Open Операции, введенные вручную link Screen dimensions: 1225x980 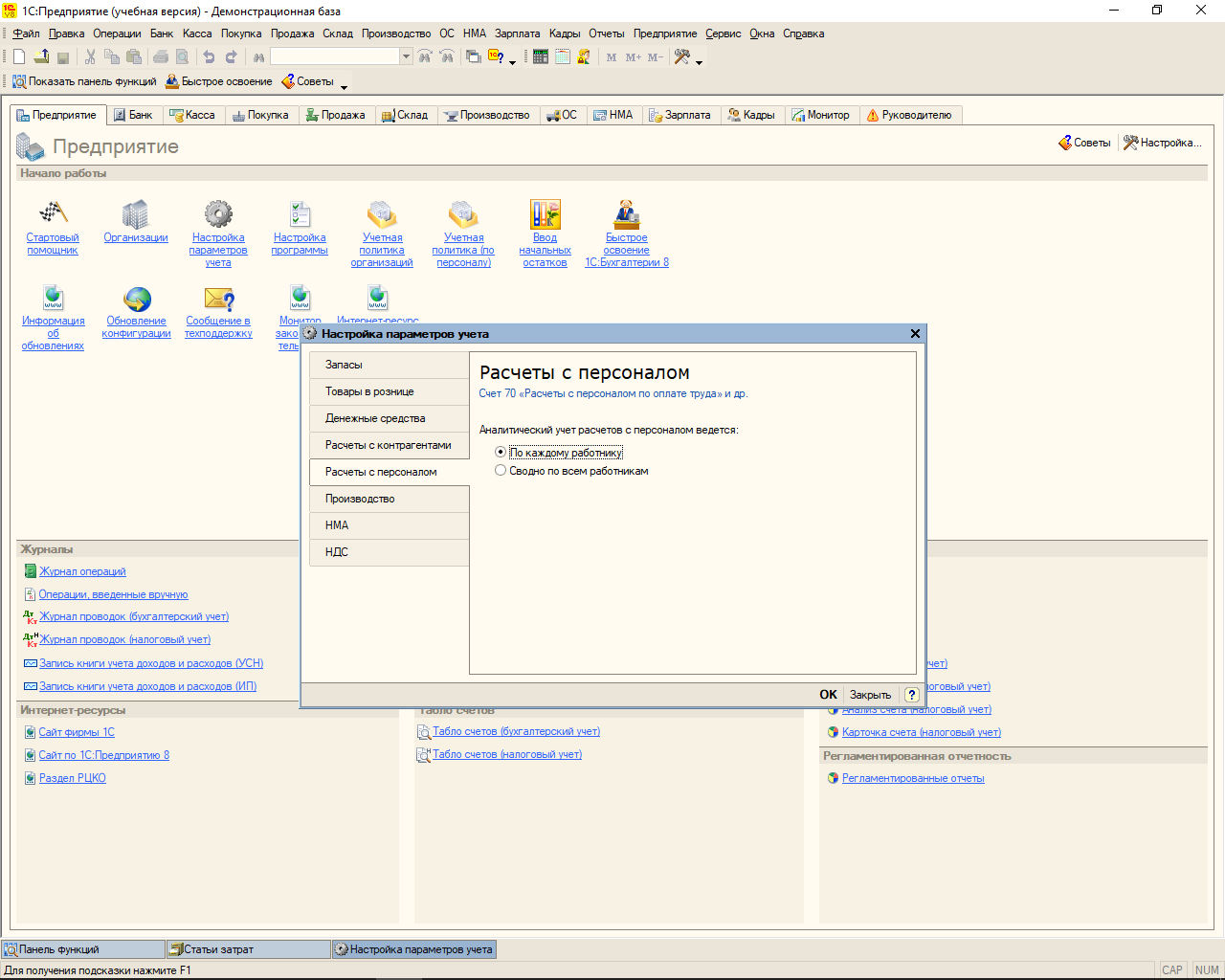pos(113,594)
